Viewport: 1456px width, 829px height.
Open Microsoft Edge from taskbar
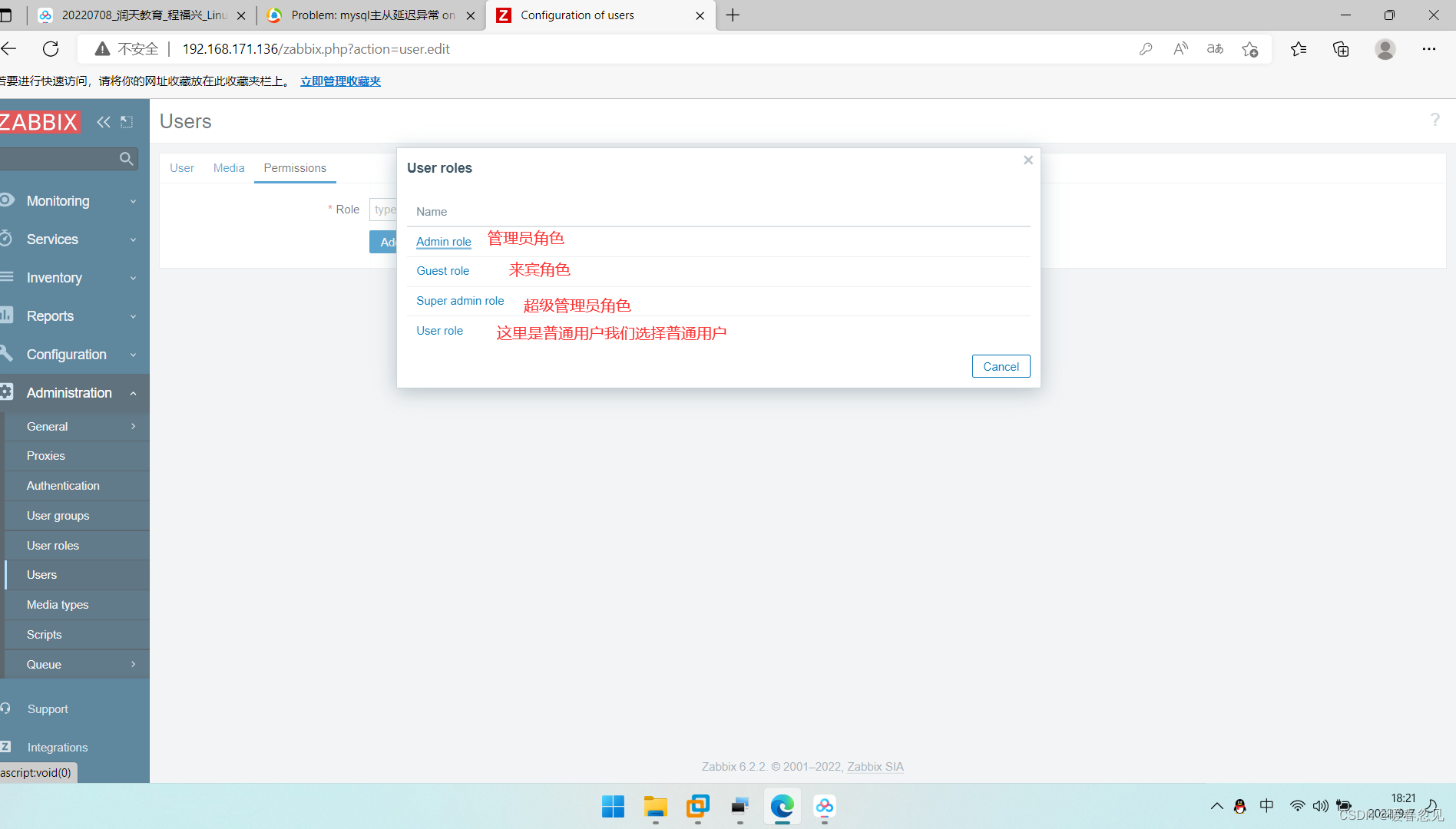(x=782, y=807)
